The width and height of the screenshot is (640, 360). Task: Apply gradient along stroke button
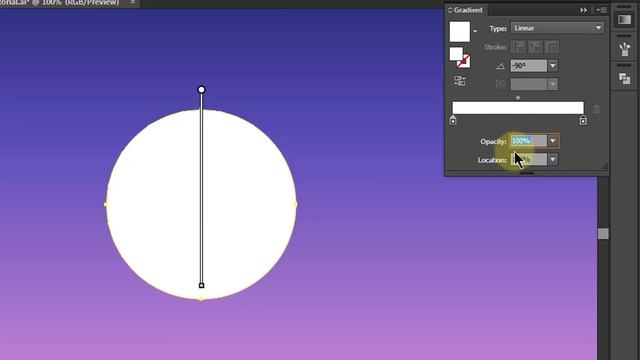(x=536, y=47)
